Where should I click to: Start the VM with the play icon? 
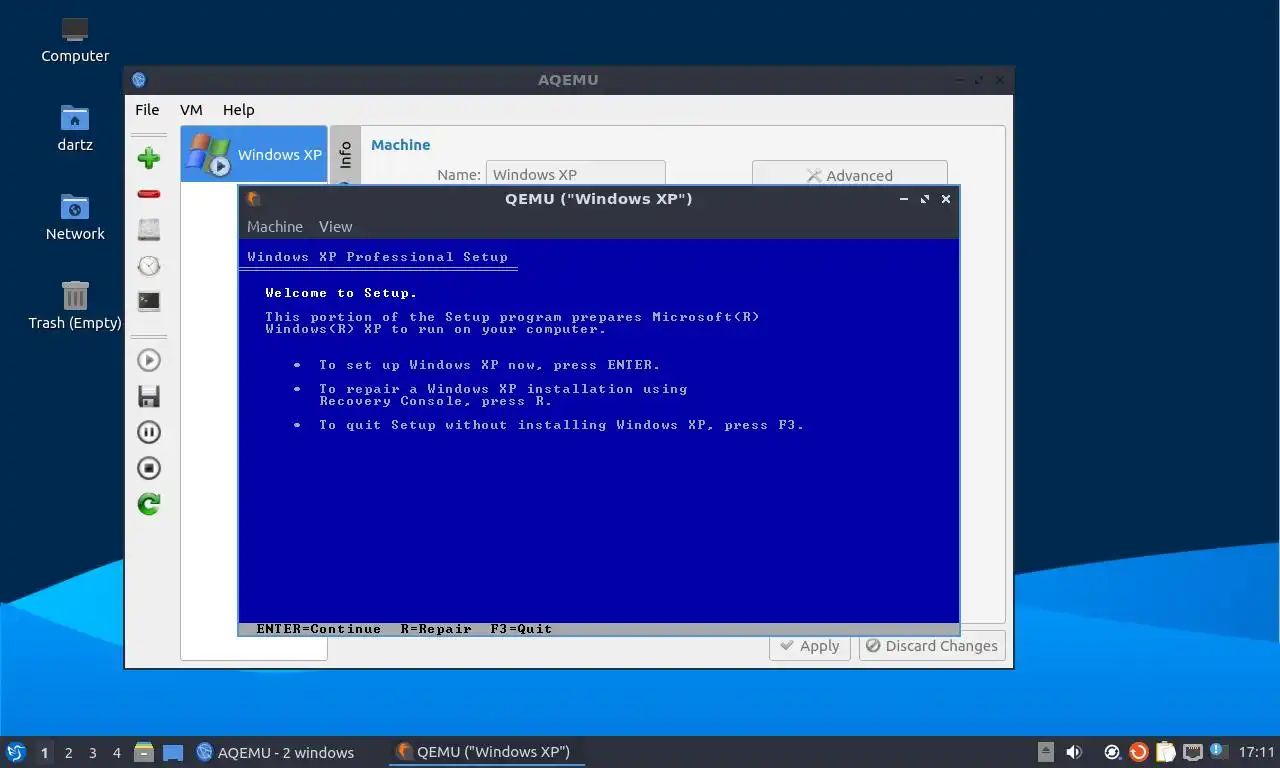[x=149, y=360]
